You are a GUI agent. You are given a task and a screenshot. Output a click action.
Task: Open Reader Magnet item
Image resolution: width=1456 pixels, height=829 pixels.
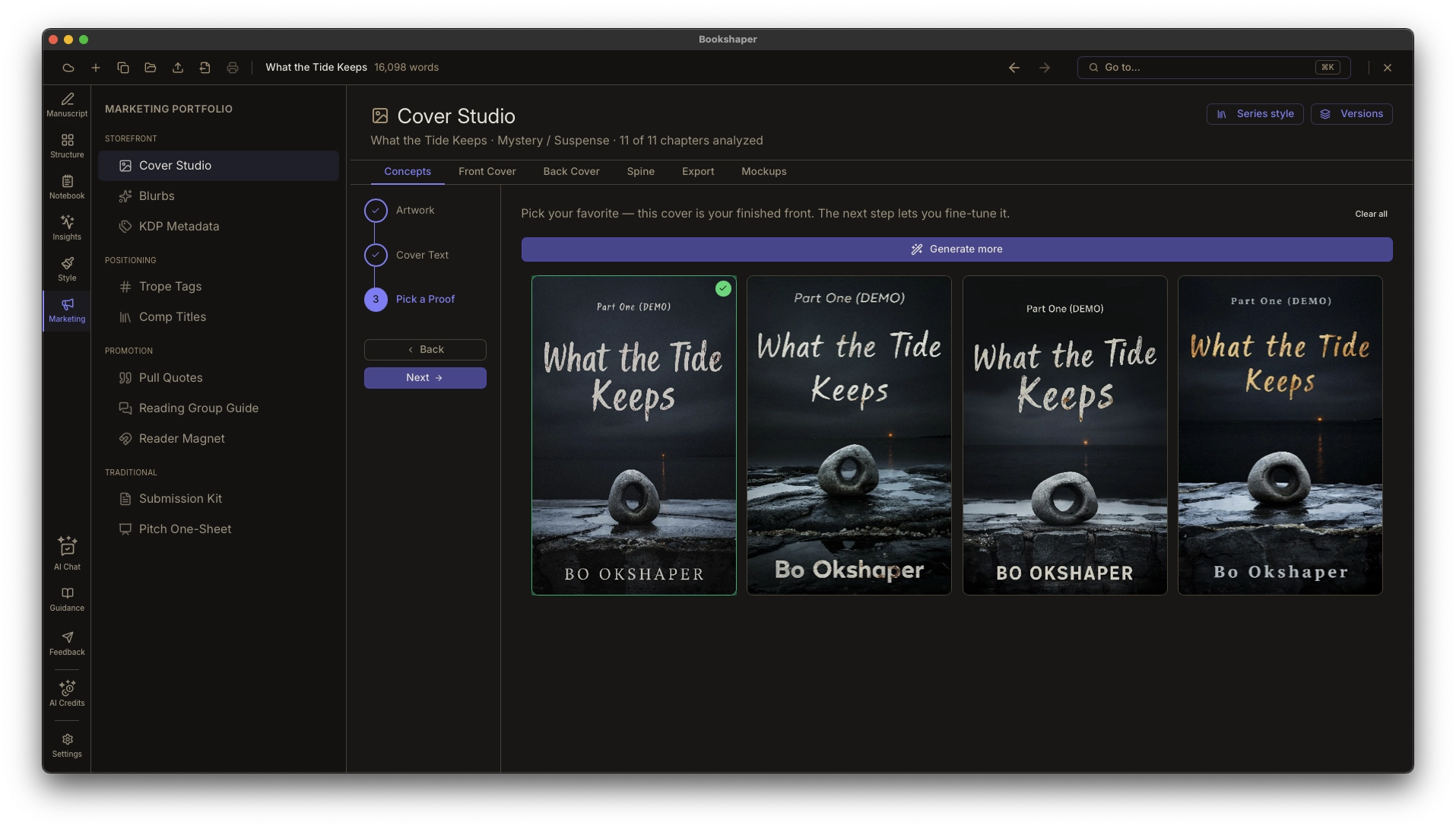click(218, 439)
